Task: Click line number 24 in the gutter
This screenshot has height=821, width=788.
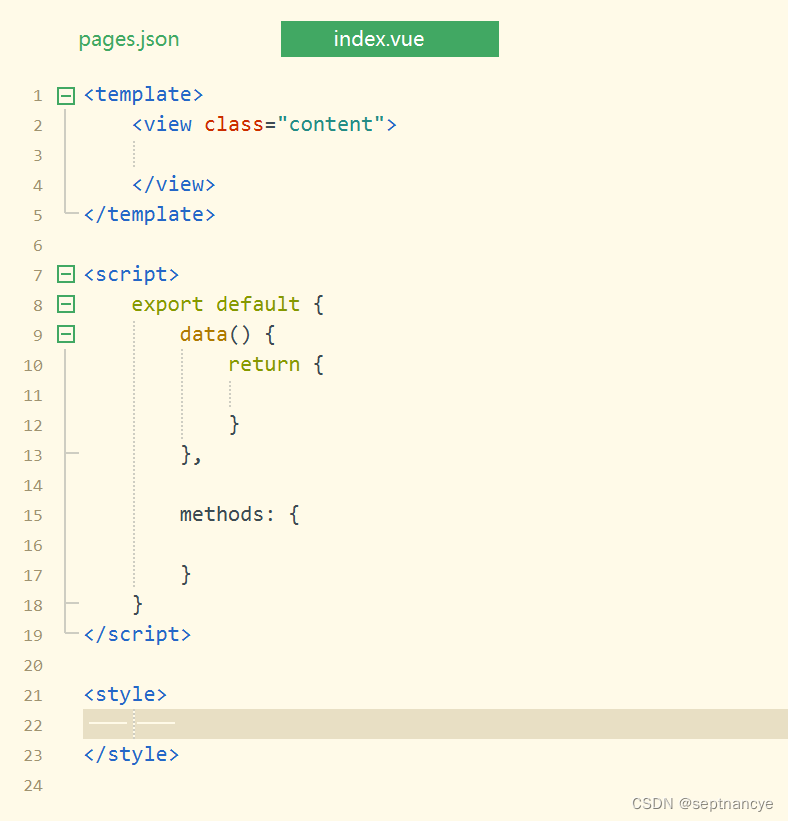Action: coord(33,785)
